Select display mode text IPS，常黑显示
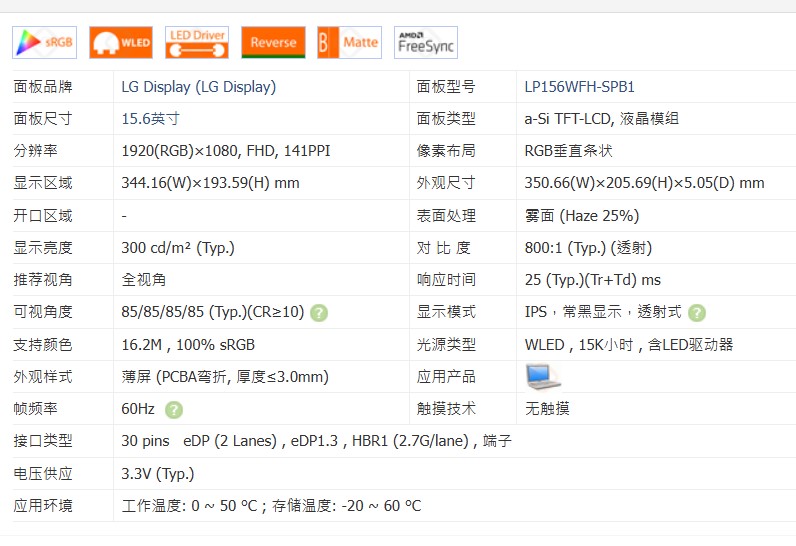The height and width of the screenshot is (546, 796). (x=573, y=312)
